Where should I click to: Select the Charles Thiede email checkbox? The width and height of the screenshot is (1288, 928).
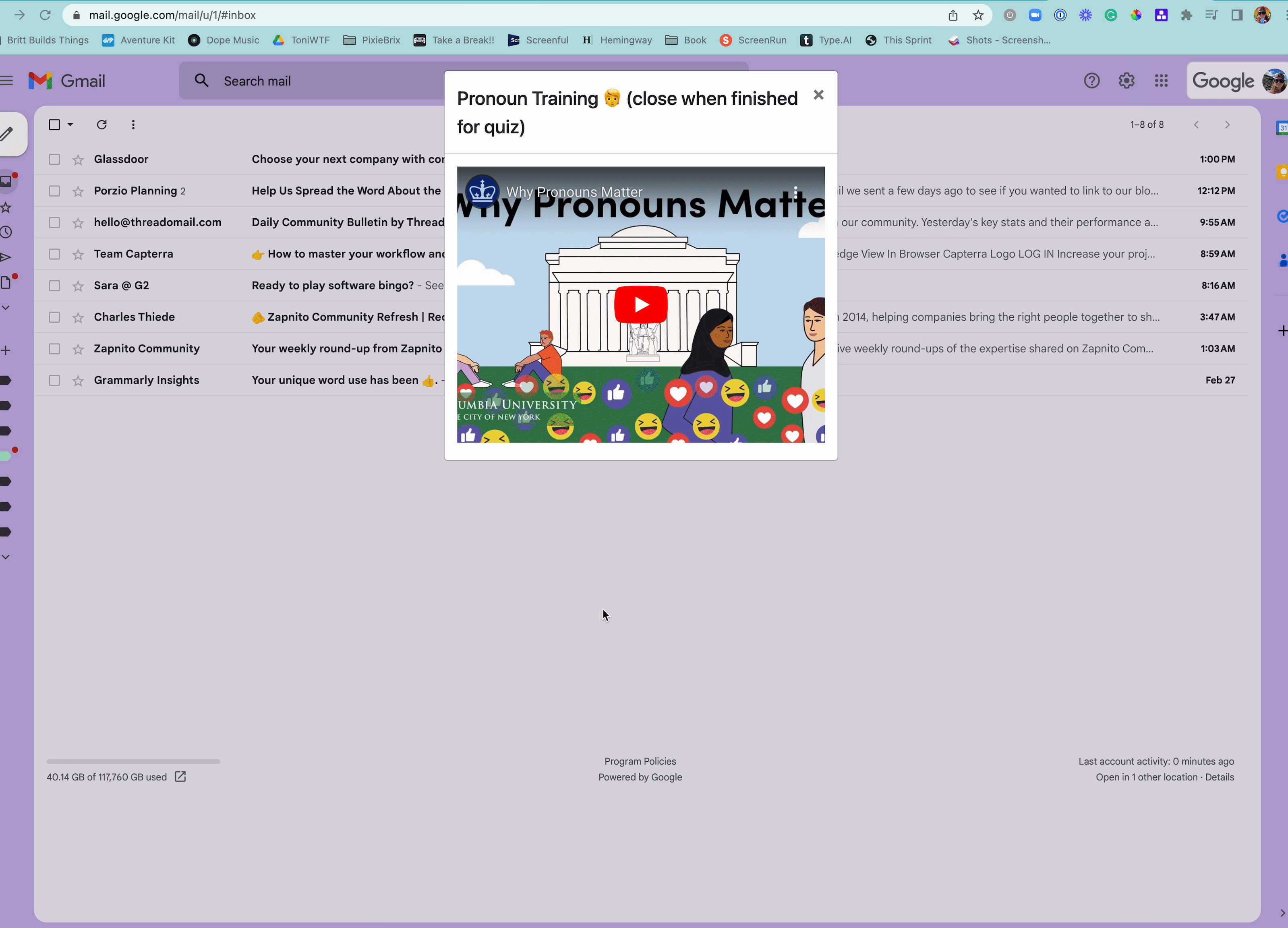[x=54, y=317]
